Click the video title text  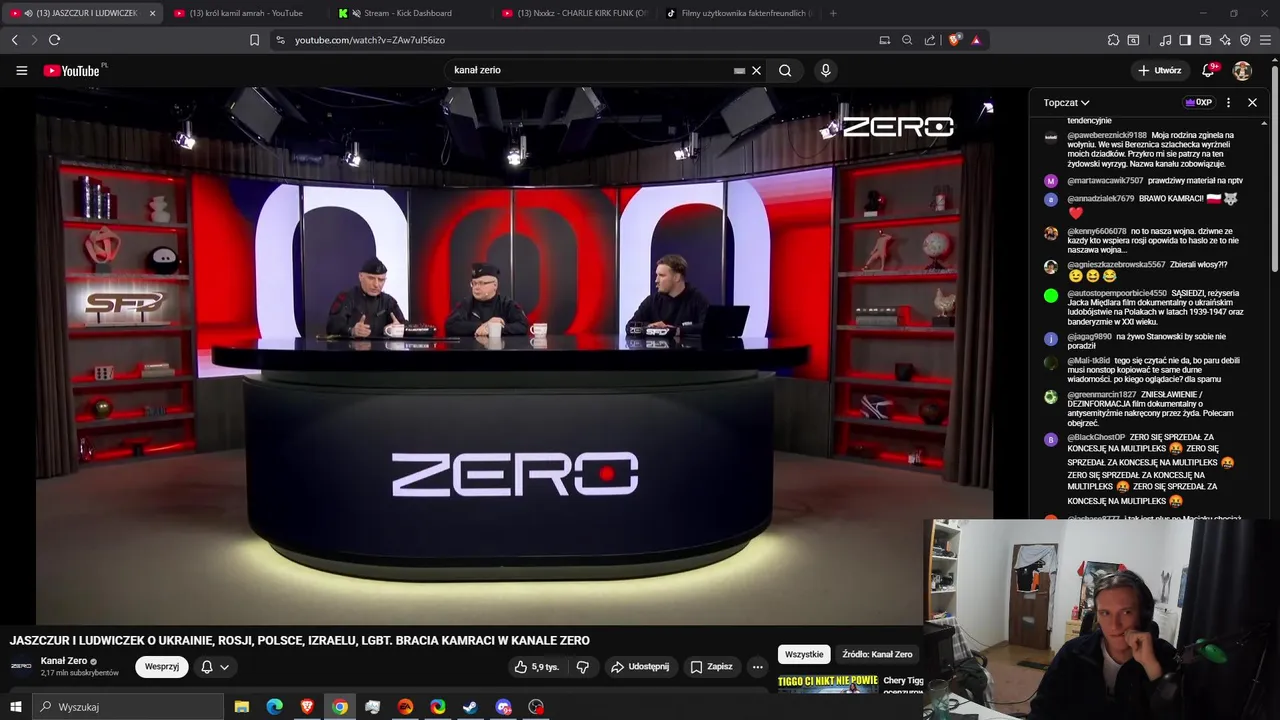click(x=300, y=640)
